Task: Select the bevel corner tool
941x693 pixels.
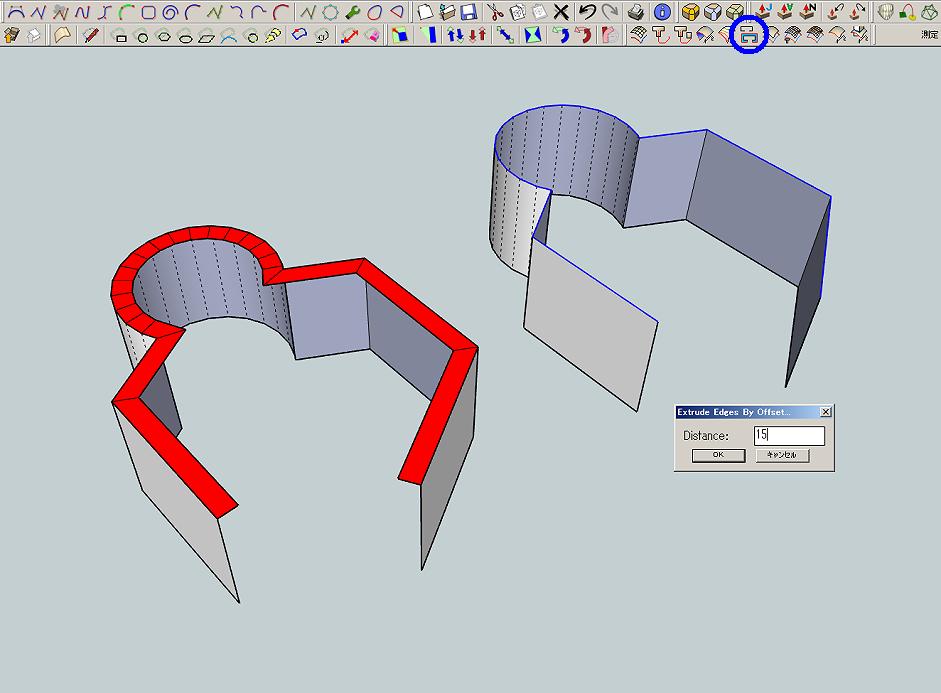Action: [x=735, y=11]
